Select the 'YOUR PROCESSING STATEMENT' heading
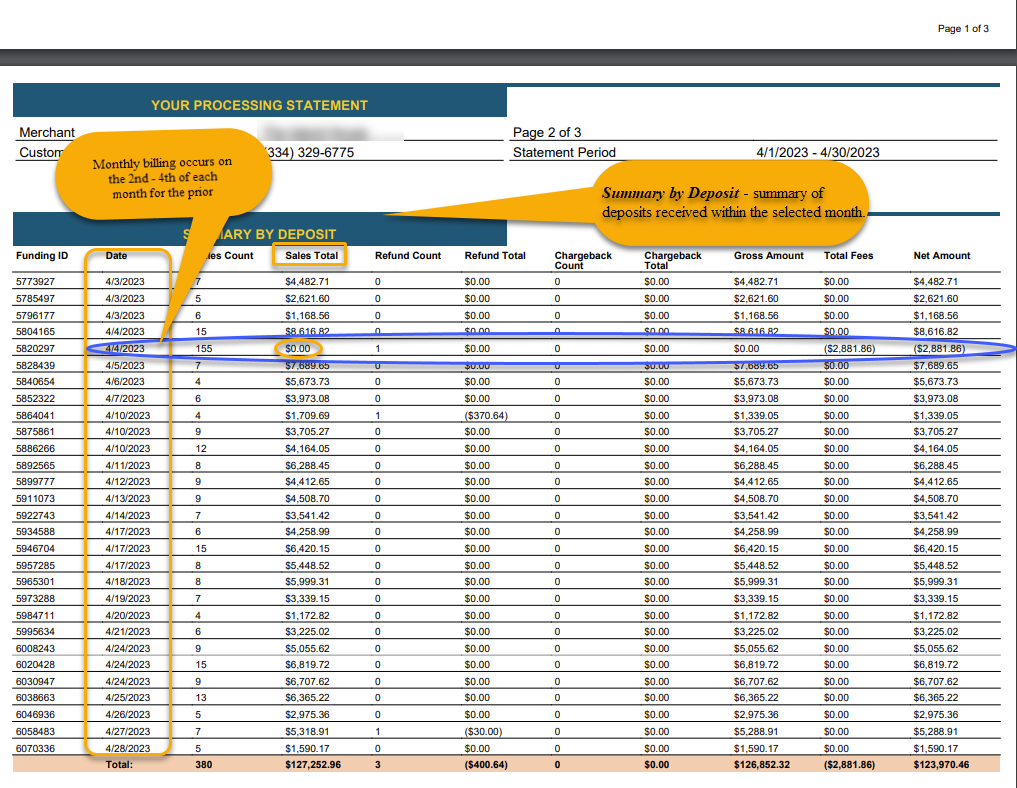This screenshot has height=788, width=1017. (259, 105)
